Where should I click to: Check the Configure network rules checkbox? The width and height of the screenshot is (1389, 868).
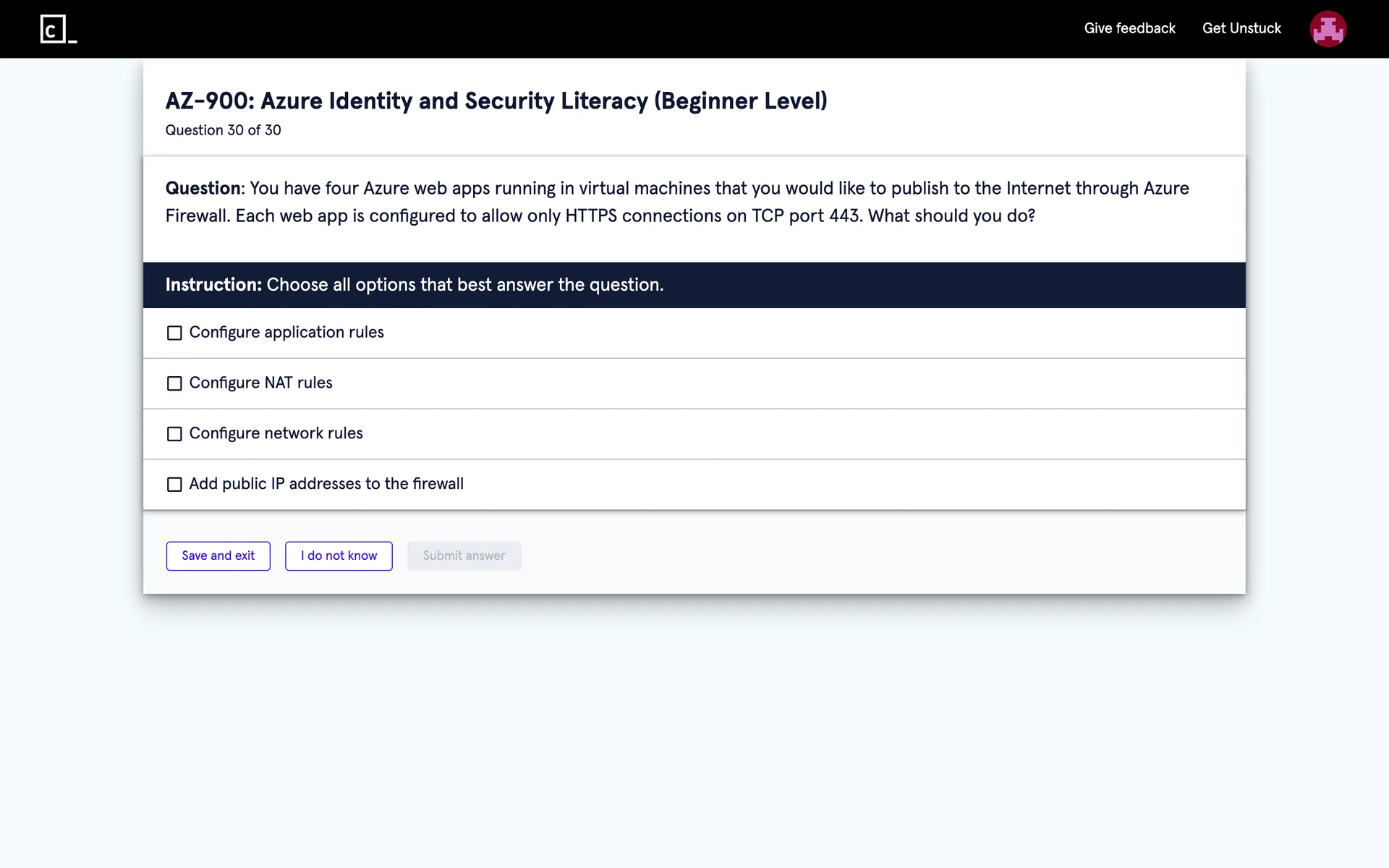[174, 434]
